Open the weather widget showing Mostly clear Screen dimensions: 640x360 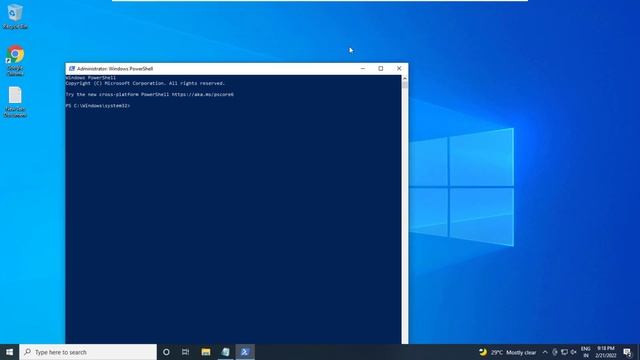pyautogui.click(x=507, y=352)
